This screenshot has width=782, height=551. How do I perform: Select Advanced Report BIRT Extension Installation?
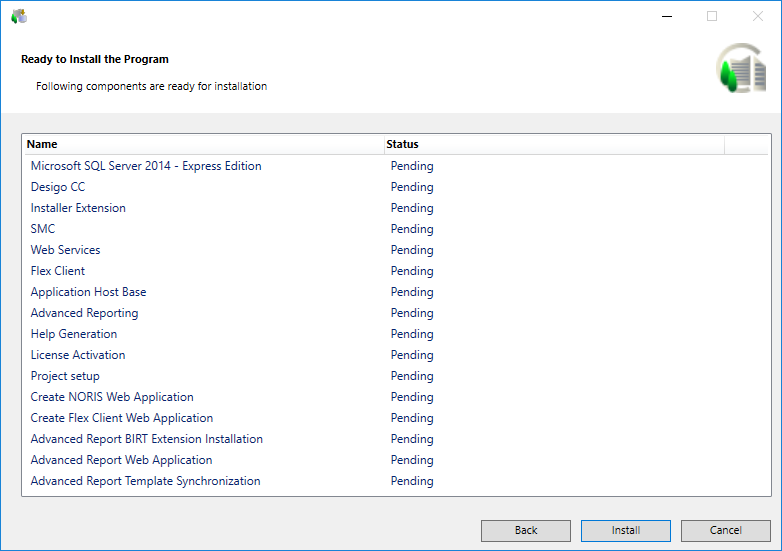click(146, 439)
